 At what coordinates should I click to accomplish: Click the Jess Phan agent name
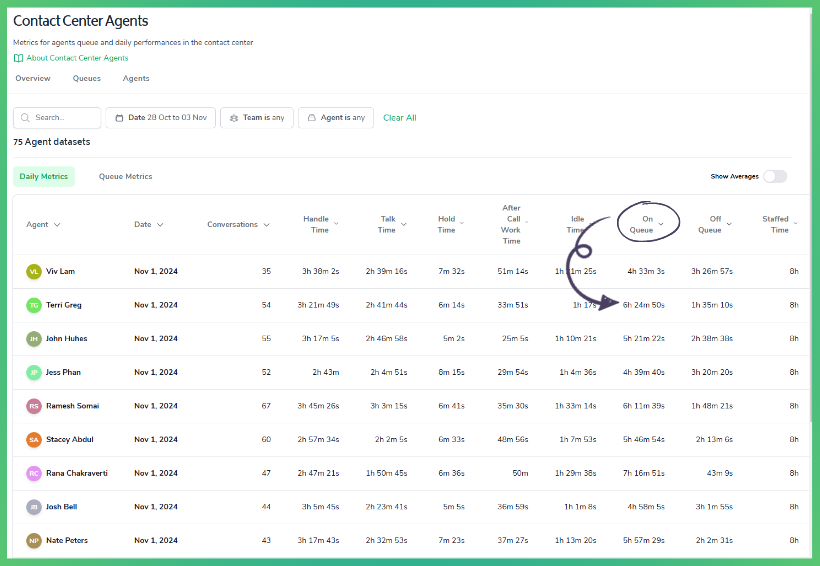click(63, 372)
